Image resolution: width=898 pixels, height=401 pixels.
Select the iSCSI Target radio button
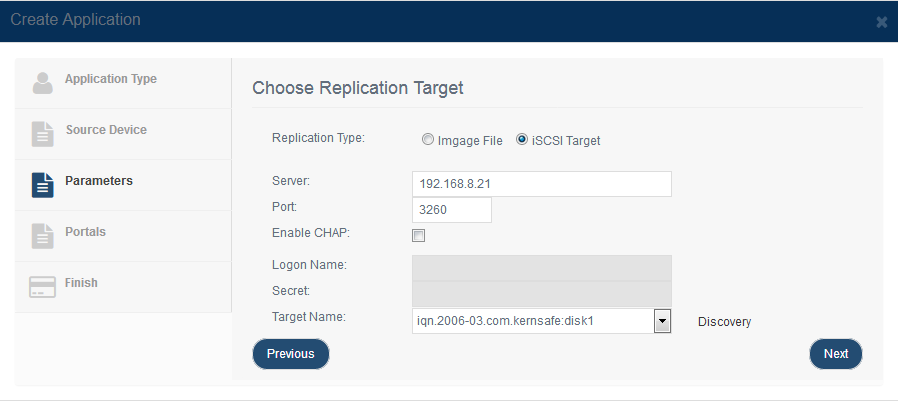coord(522,139)
